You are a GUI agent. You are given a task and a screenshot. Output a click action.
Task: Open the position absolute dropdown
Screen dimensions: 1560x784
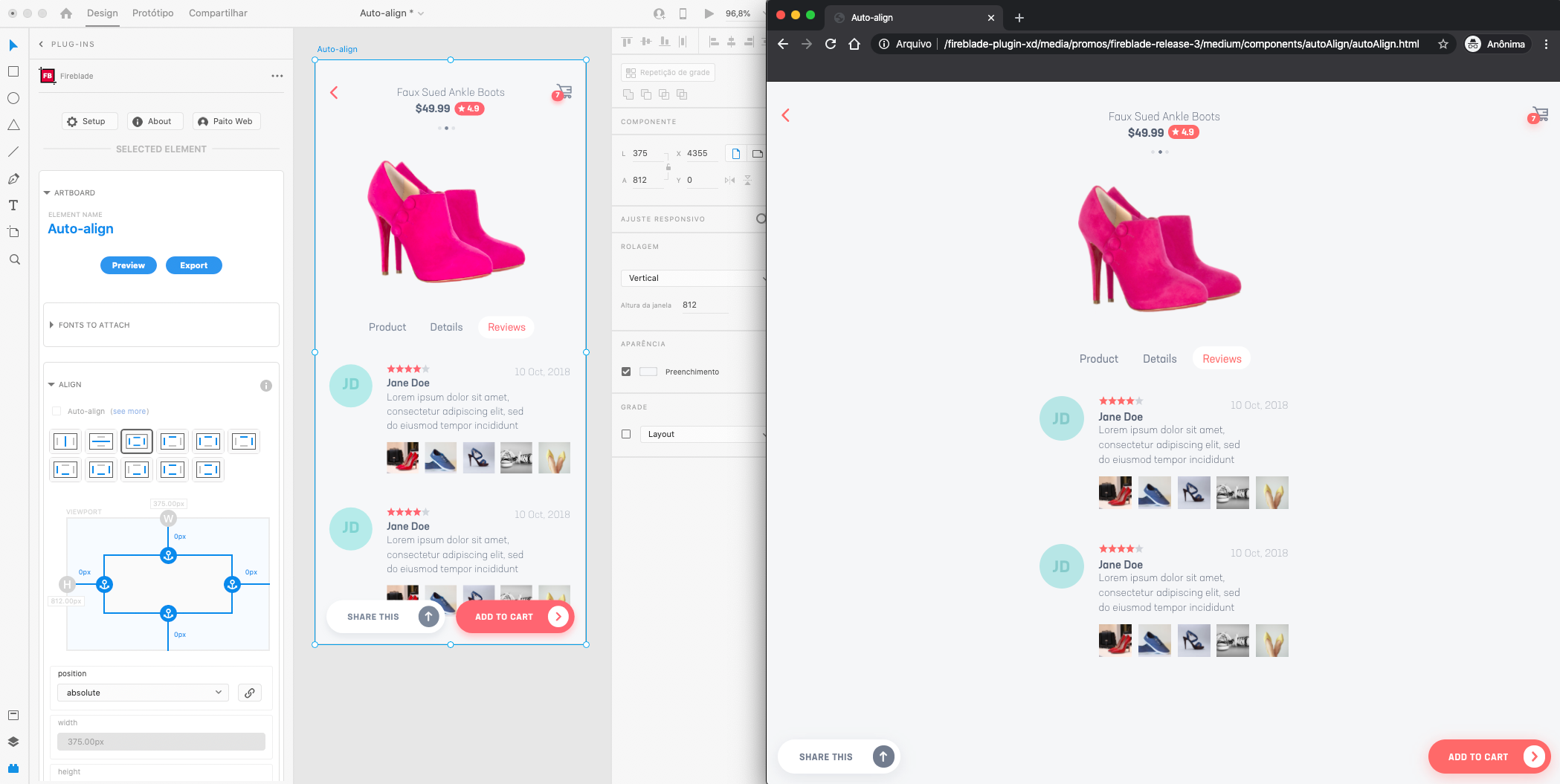pyautogui.click(x=143, y=693)
